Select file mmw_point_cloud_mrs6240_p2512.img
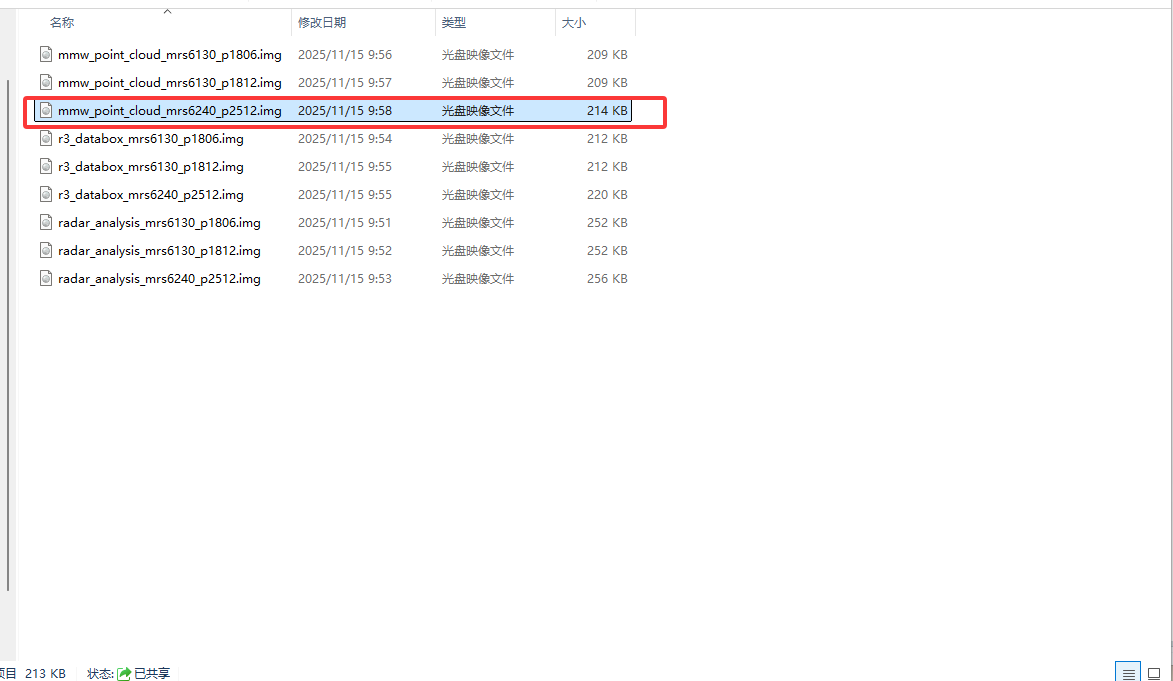 (170, 111)
